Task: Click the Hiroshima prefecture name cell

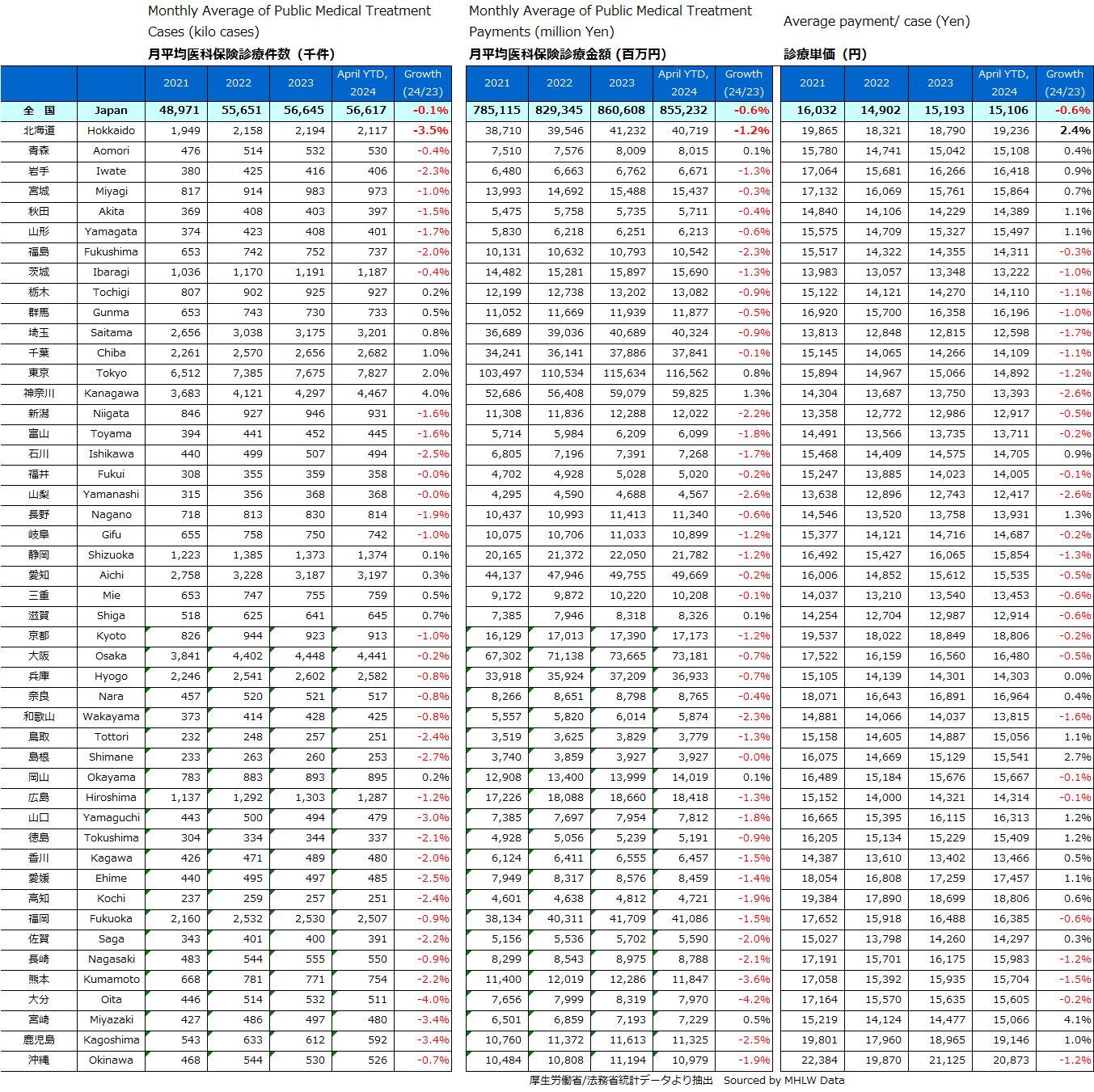Action: click(x=111, y=798)
